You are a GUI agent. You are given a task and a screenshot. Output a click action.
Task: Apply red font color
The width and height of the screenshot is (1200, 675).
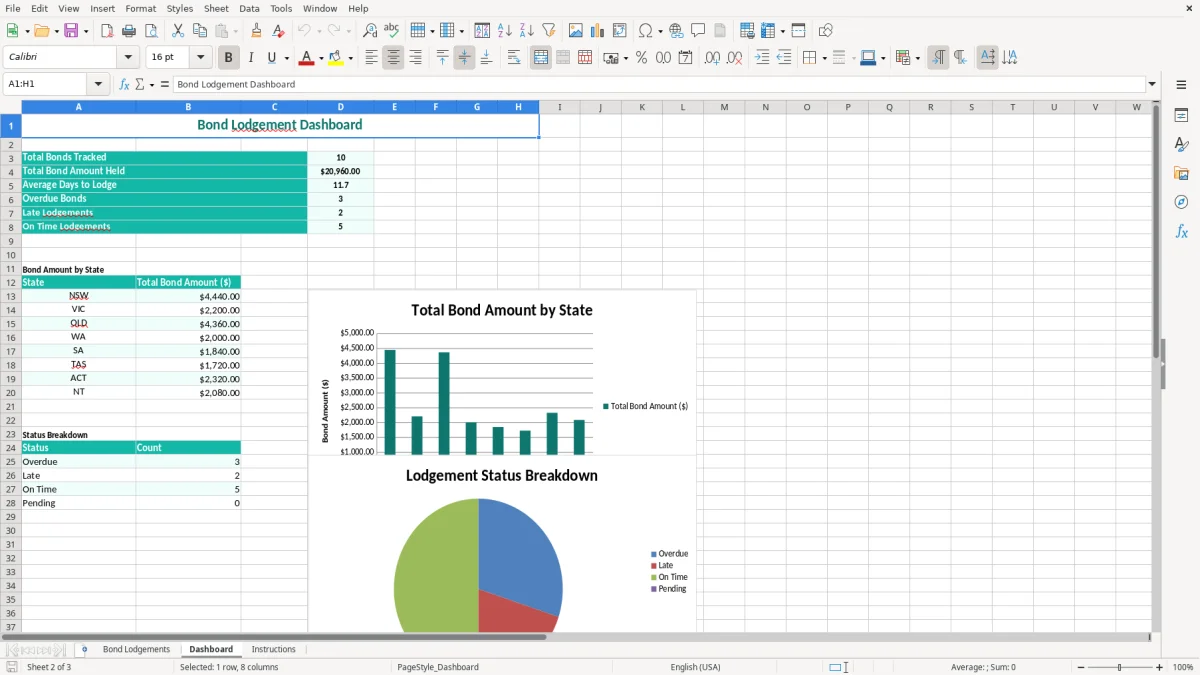pos(307,58)
